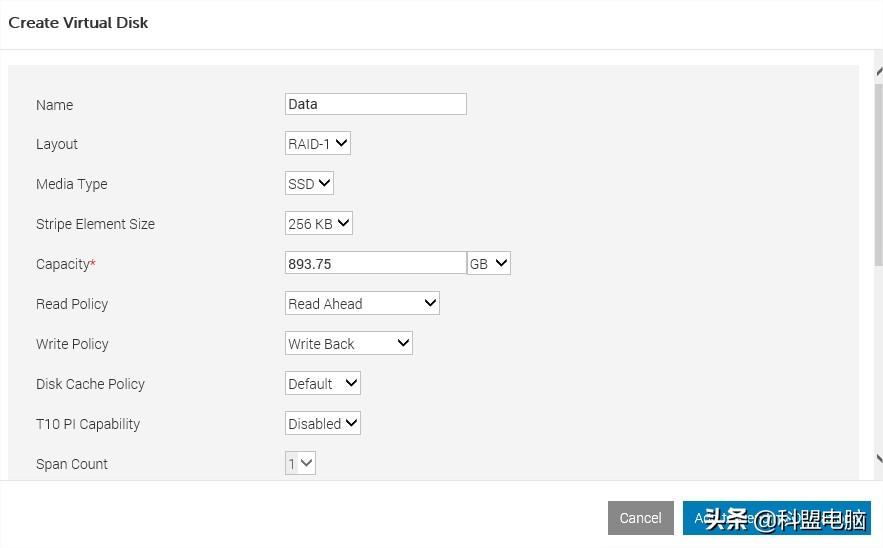The width and height of the screenshot is (883, 548).
Task: Click the Capacity field showing 893.75
Action: (x=376, y=264)
